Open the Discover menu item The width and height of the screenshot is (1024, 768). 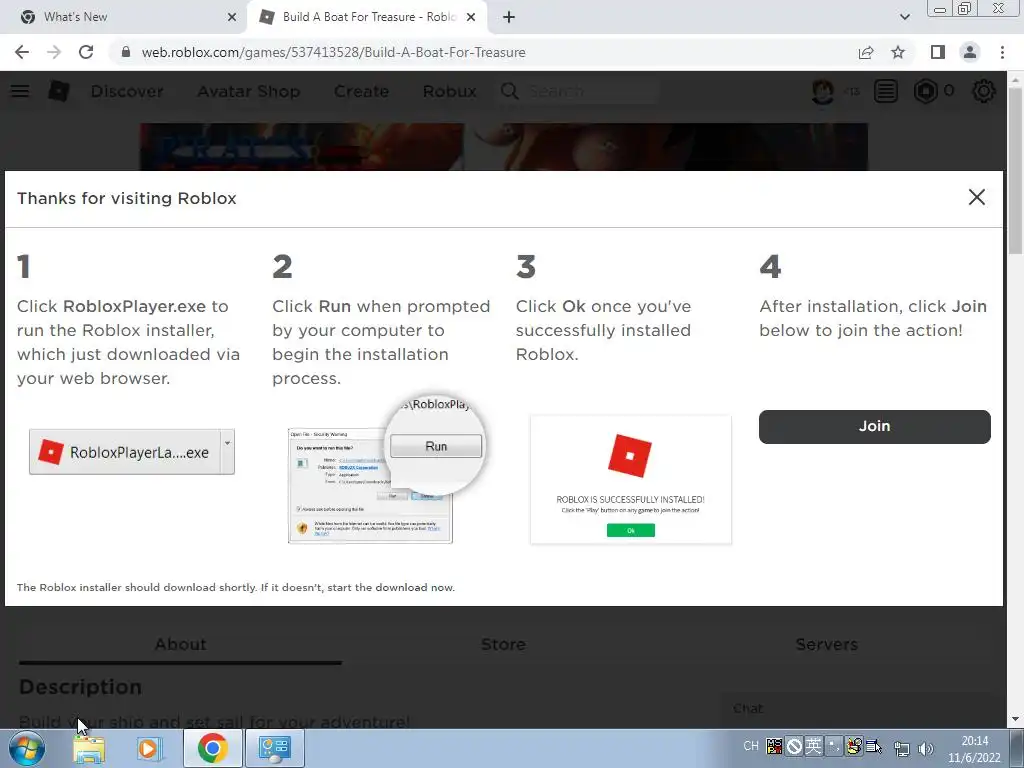click(127, 91)
